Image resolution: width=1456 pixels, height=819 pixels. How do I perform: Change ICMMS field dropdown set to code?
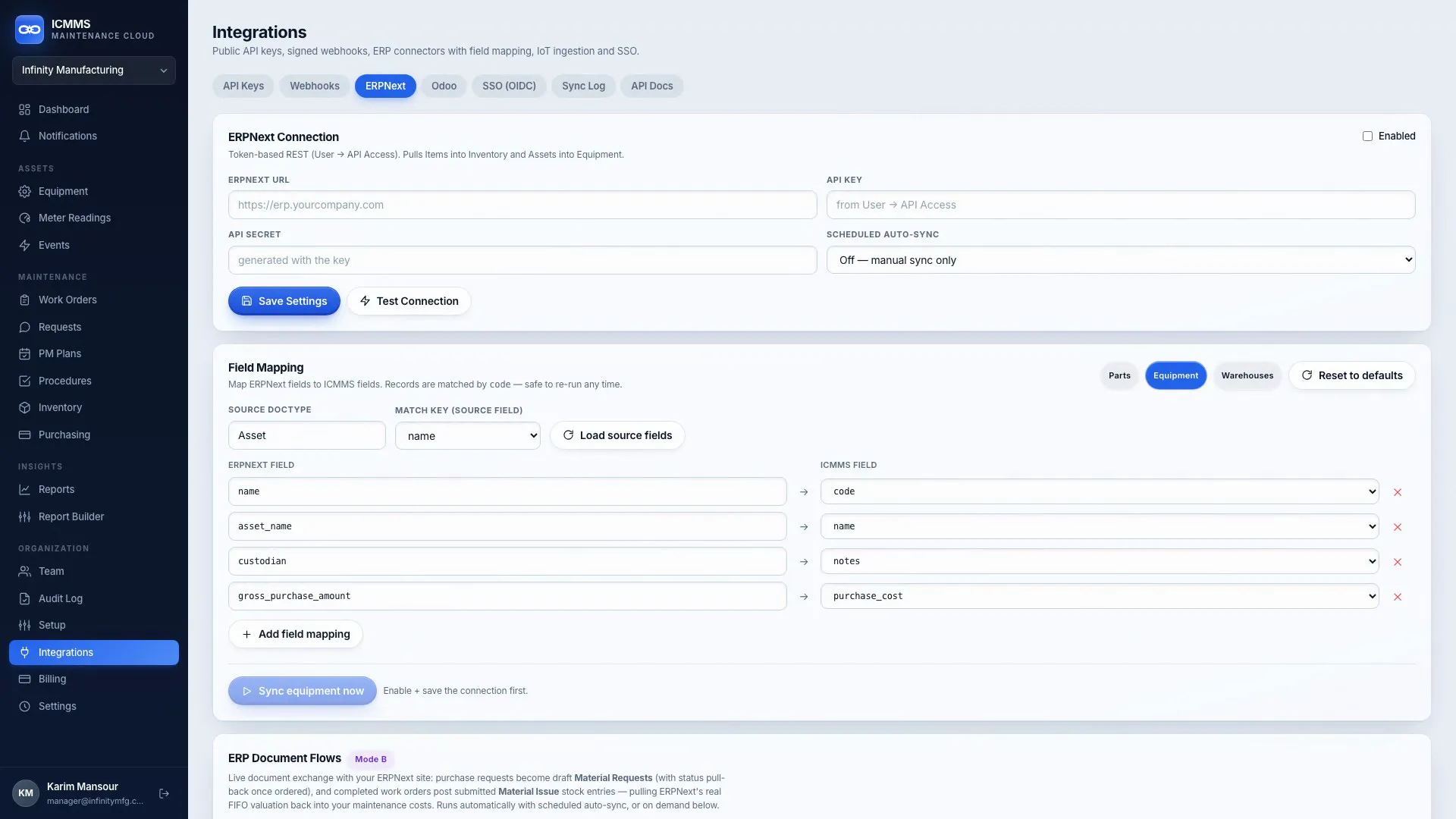tap(1100, 491)
